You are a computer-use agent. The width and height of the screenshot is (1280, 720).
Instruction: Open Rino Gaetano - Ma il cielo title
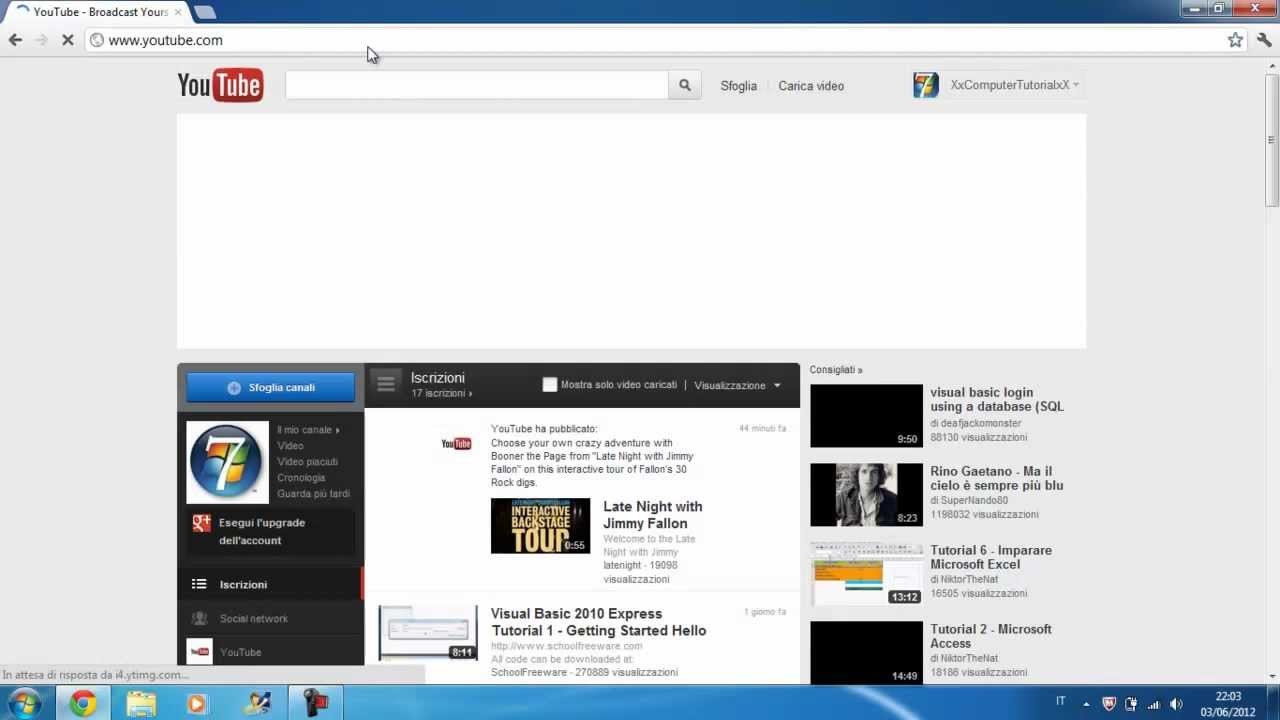(x=996, y=478)
